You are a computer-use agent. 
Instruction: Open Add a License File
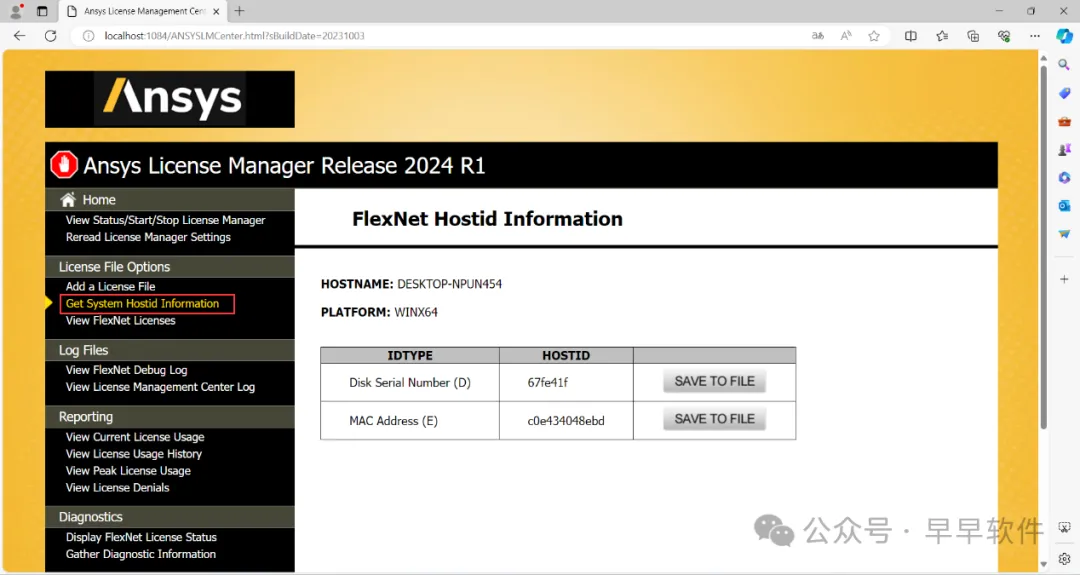point(110,286)
